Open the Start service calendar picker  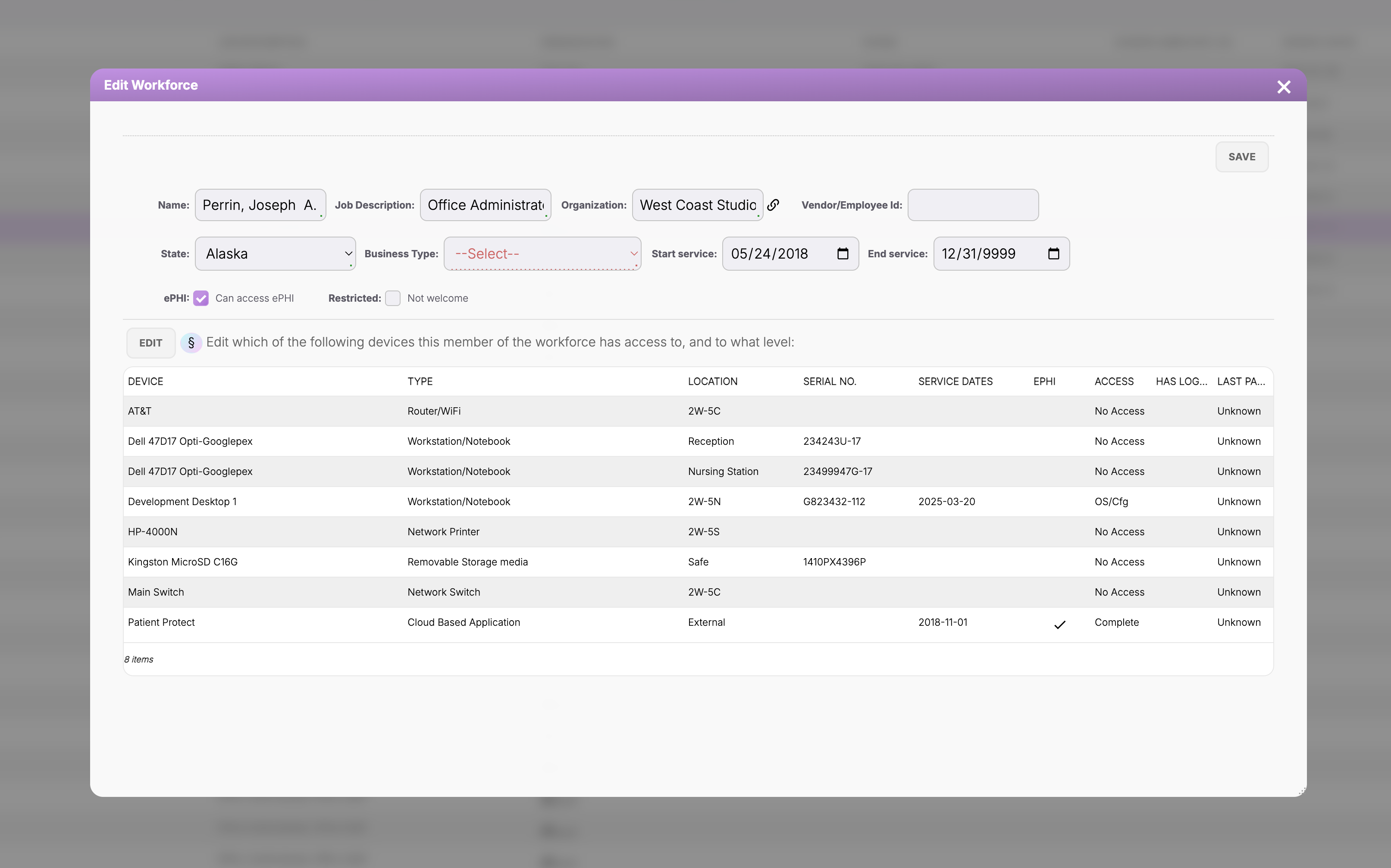[843, 254]
